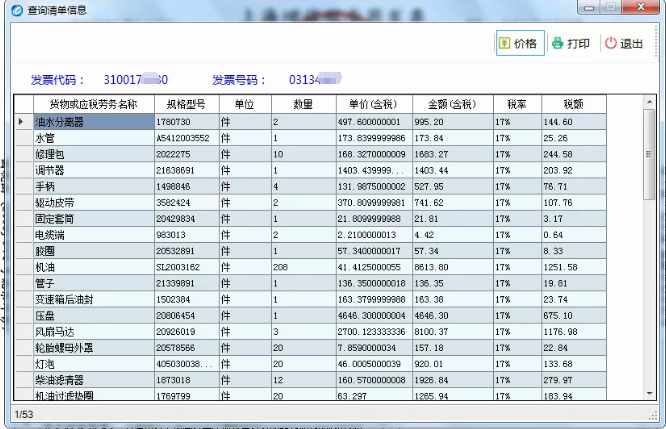Select the 管子 cell
Viewport: 666px width, 429px height.
pos(93,283)
